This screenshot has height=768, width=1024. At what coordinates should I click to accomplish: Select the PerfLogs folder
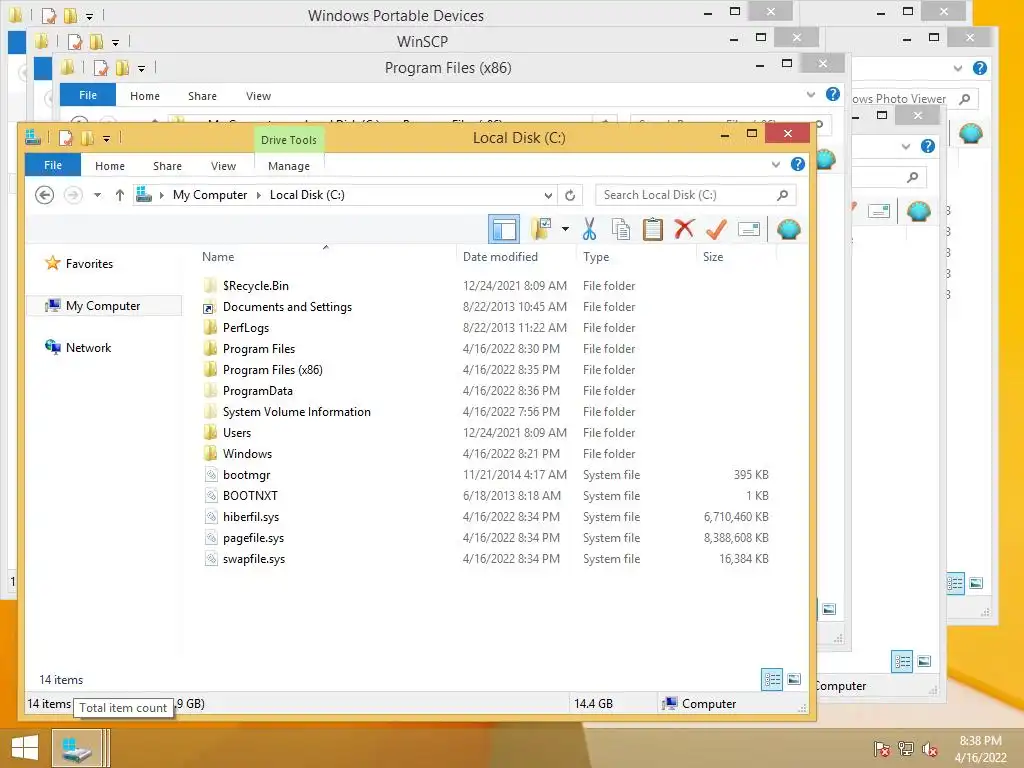coord(246,327)
